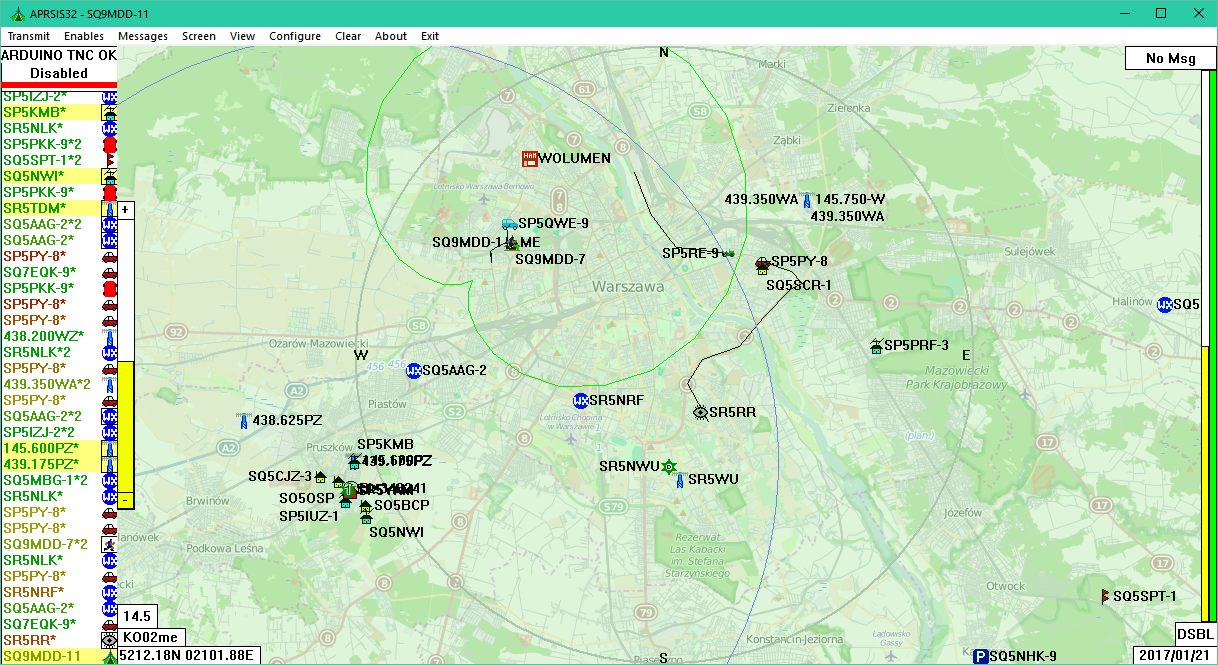Click the SP5QWE-9 car icon on map

509,224
